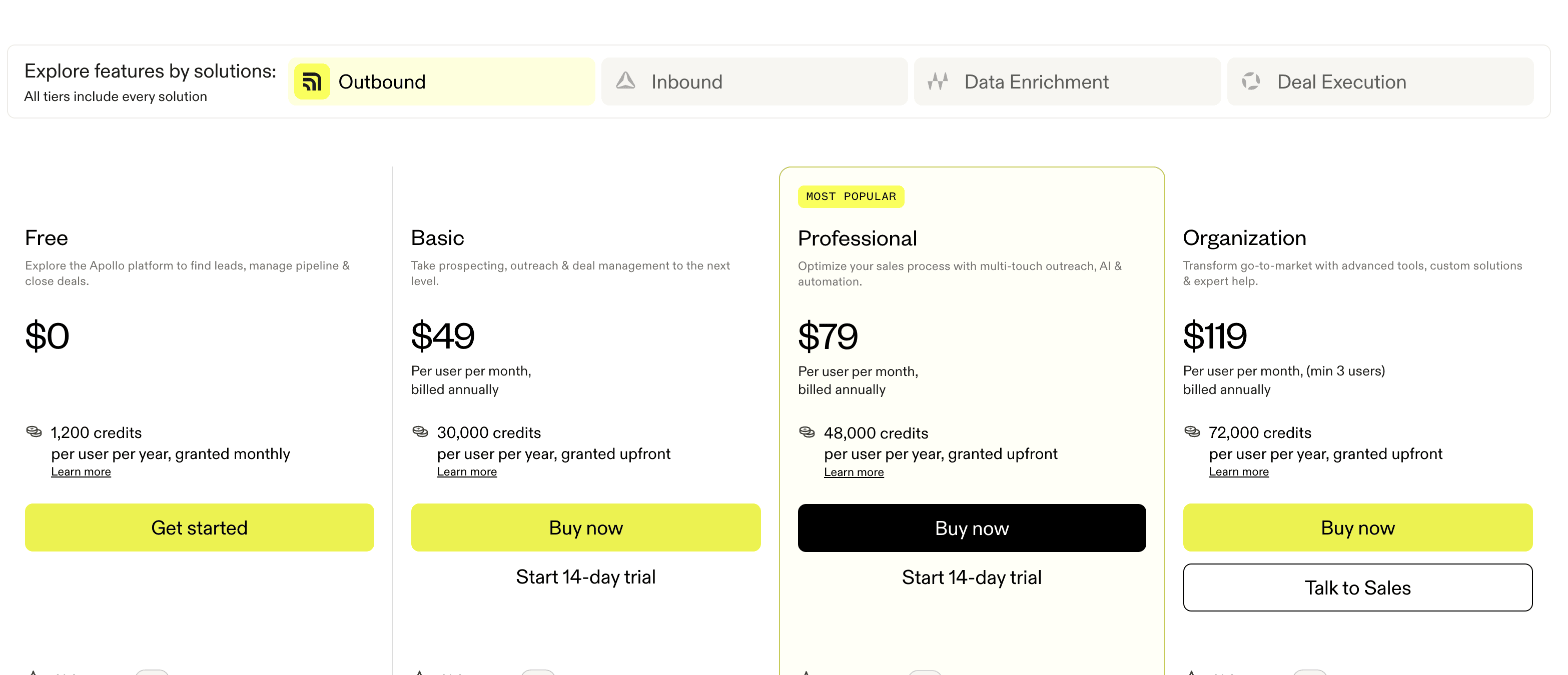Buy the Organization plan now

(x=1357, y=527)
